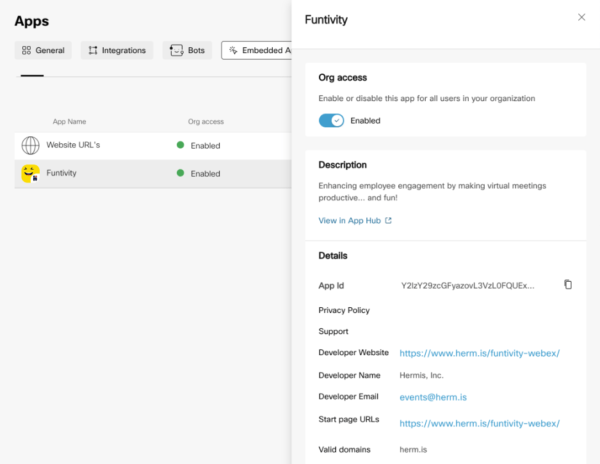The image size is (600, 464).
Task: Select the Website URL's app row
Action: tap(153, 145)
